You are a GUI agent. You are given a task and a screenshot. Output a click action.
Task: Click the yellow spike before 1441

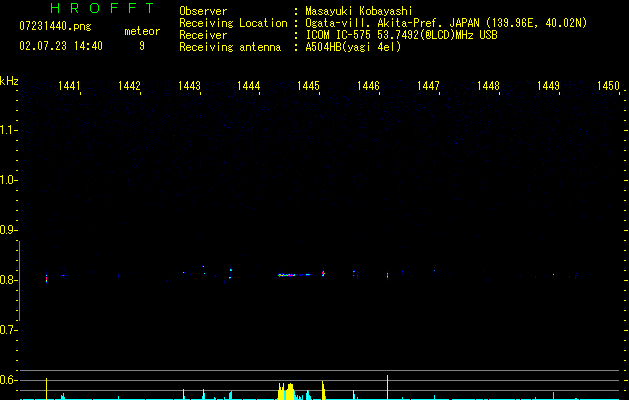pyautogui.click(x=47, y=388)
